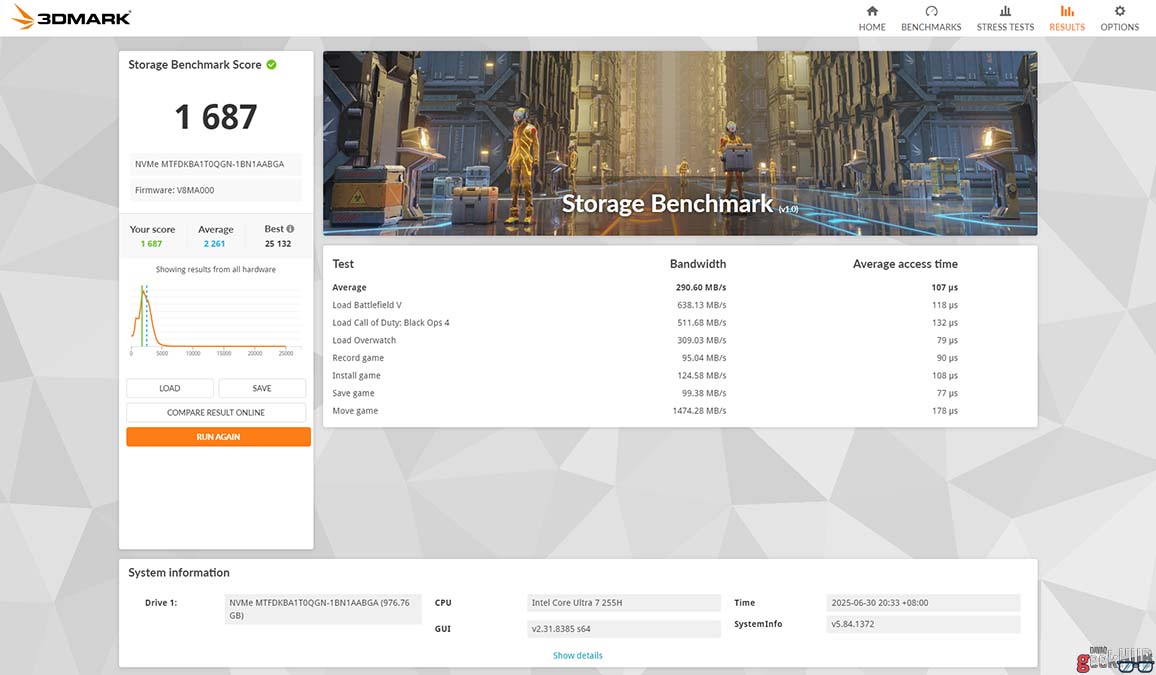Click the Storage Benchmark Score heading

pyautogui.click(x=195, y=65)
